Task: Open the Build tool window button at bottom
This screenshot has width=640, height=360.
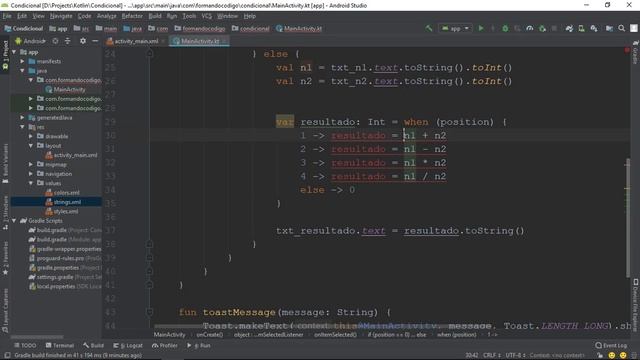Action: 93,346
